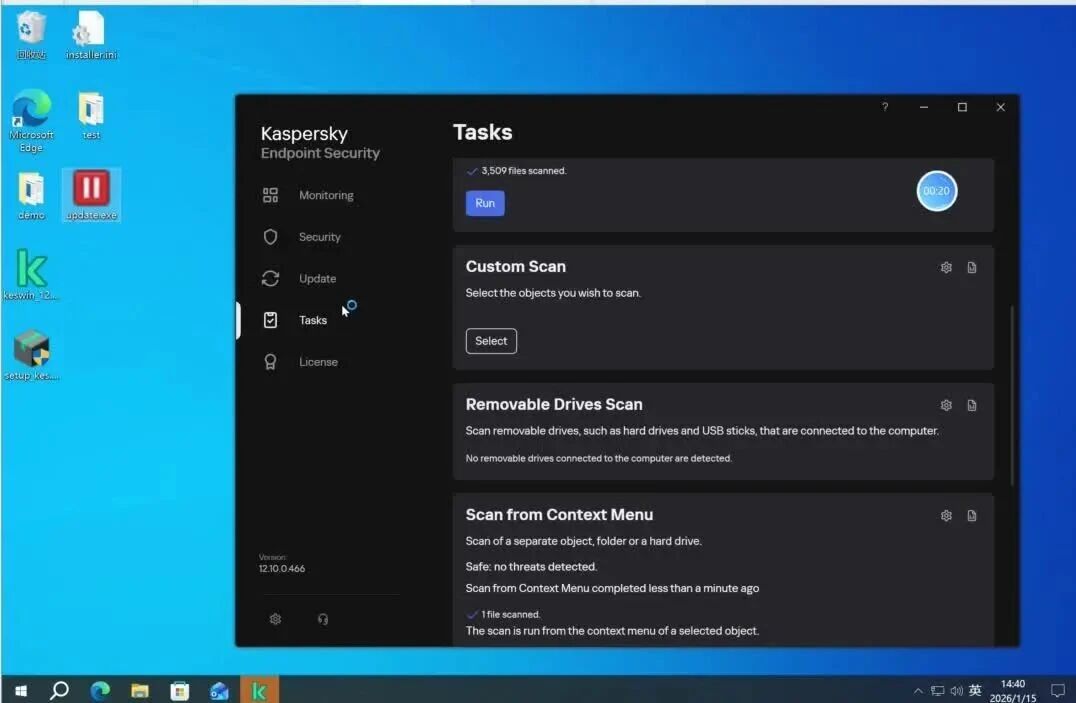
Task: Click the network tray icon
Action: pos(937,691)
